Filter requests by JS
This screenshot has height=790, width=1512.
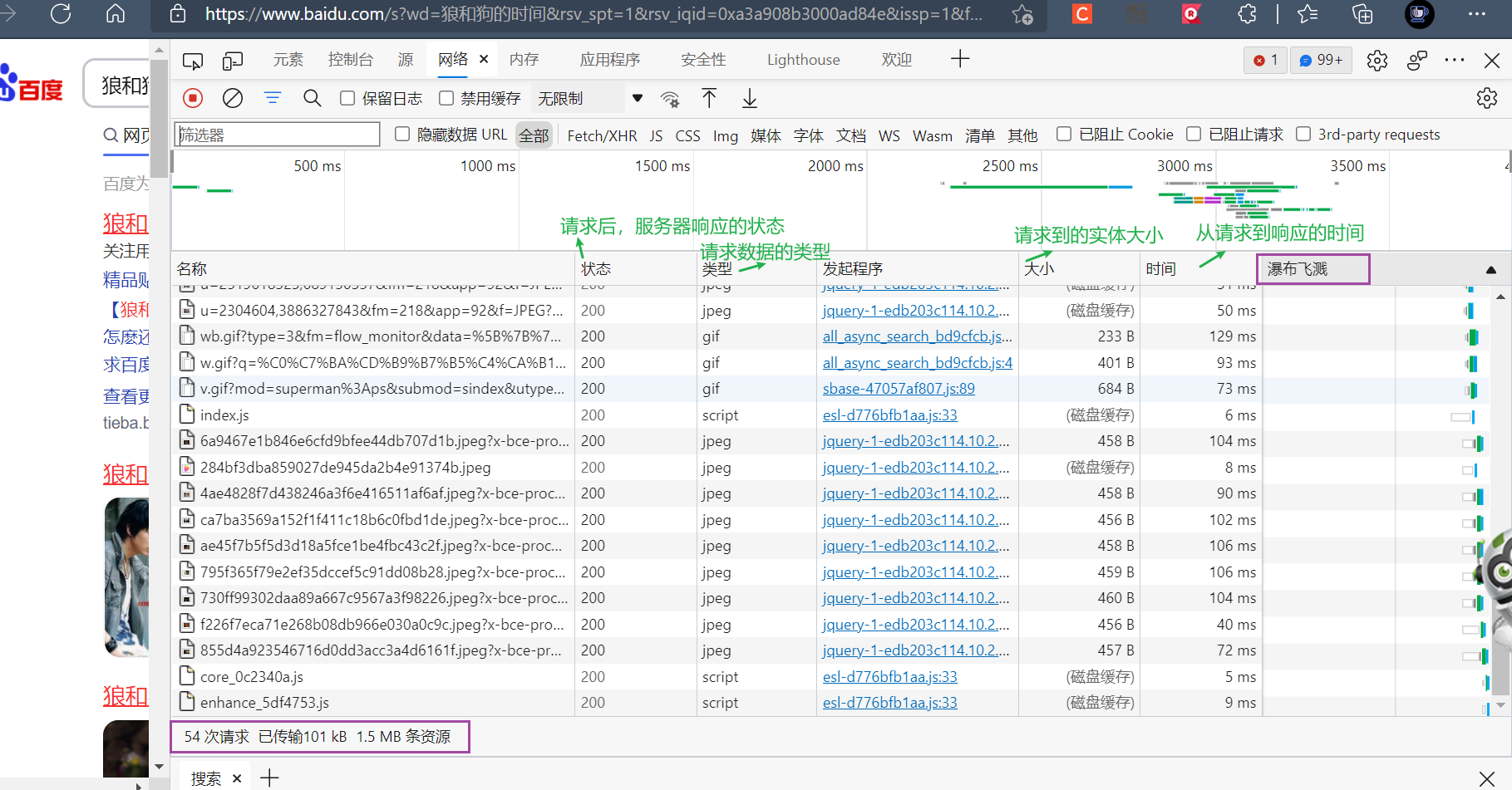click(656, 135)
